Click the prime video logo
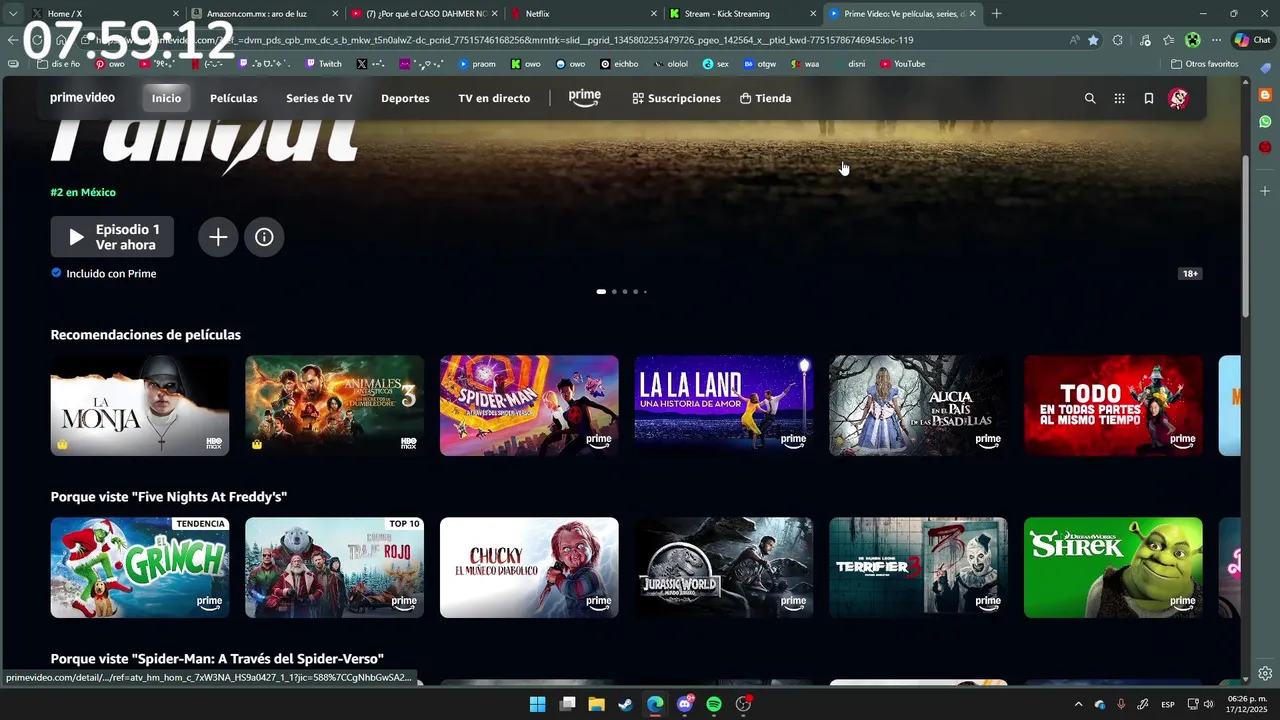The image size is (1280, 720). click(82, 98)
